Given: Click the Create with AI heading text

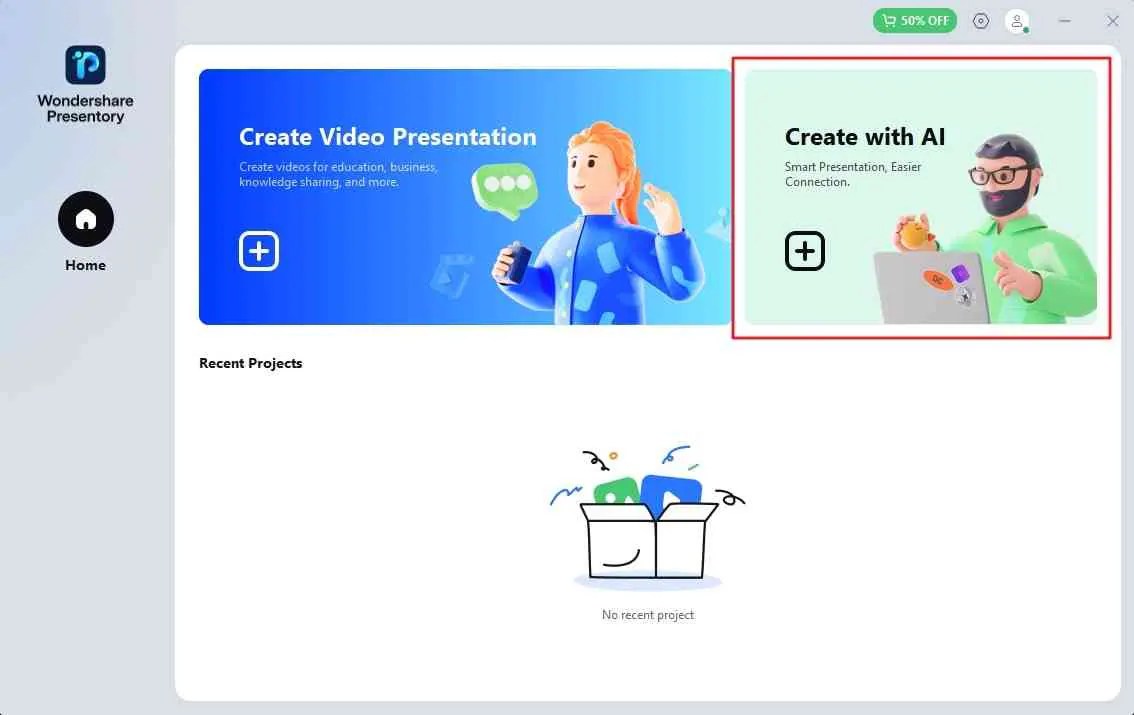Looking at the screenshot, I should (x=865, y=137).
